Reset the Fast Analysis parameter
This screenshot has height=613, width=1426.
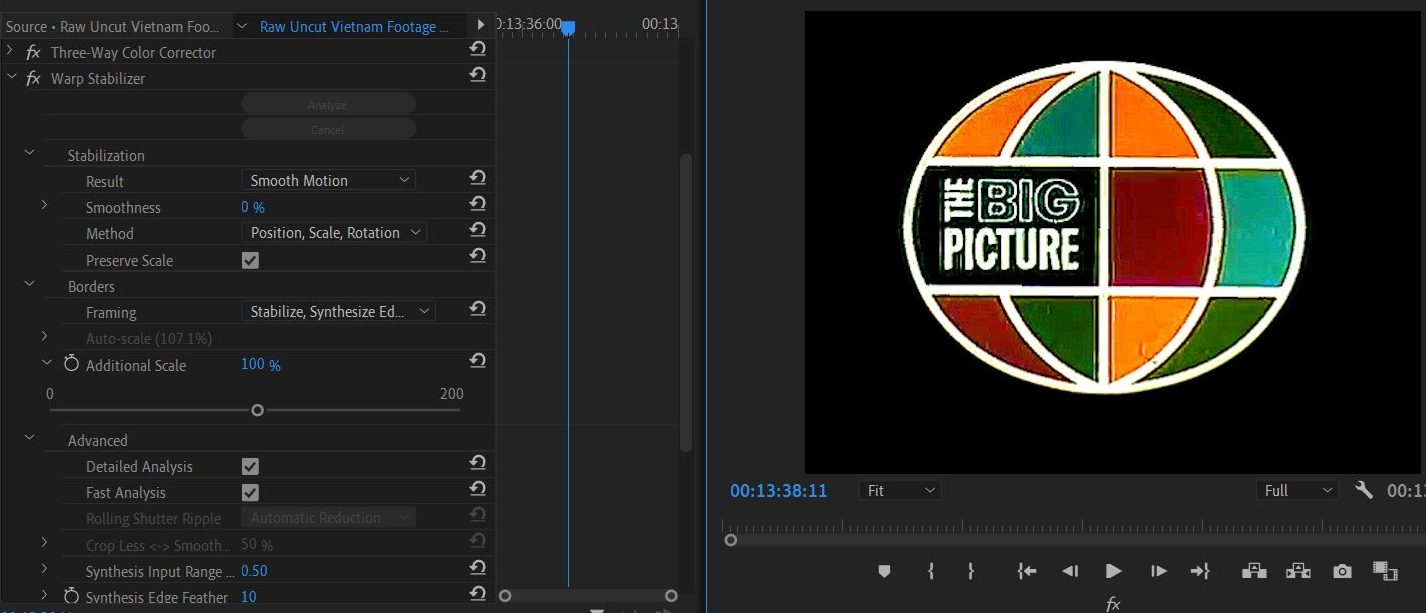tap(477, 489)
